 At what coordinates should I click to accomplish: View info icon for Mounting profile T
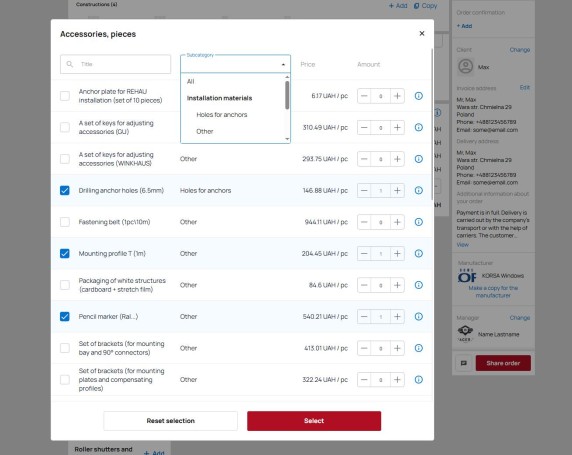[x=418, y=254]
